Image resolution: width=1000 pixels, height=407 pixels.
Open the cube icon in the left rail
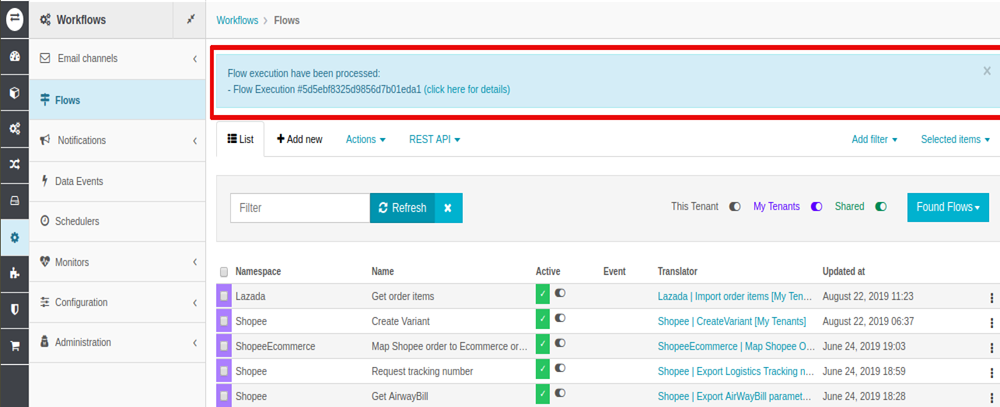[14, 92]
